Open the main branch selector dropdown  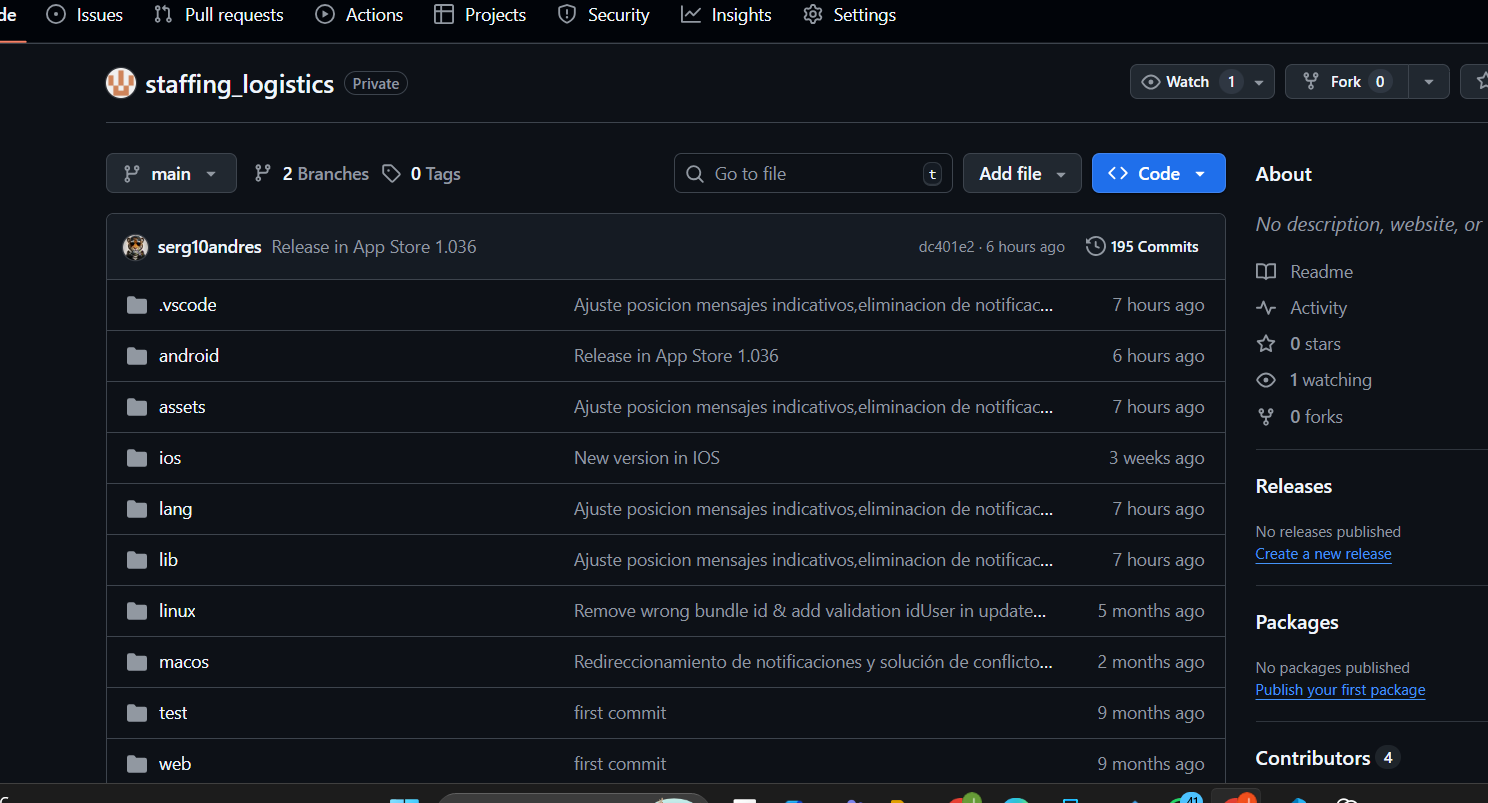pyautogui.click(x=171, y=173)
